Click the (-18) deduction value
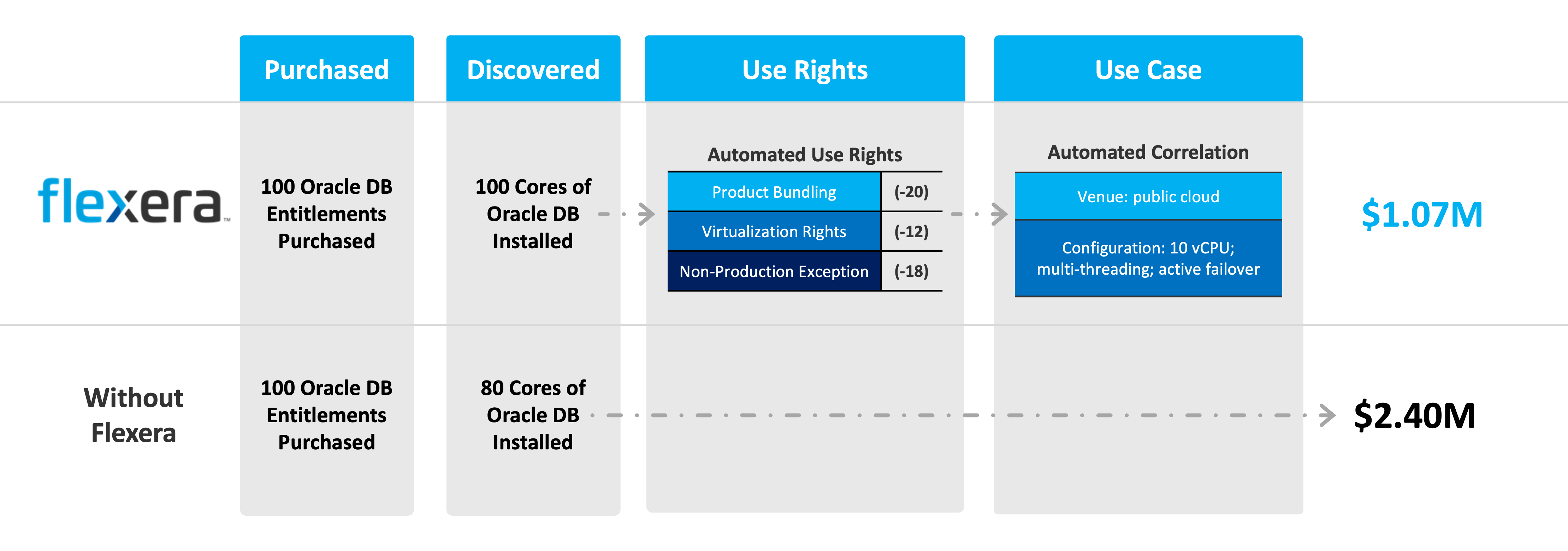 [x=911, y=271]
